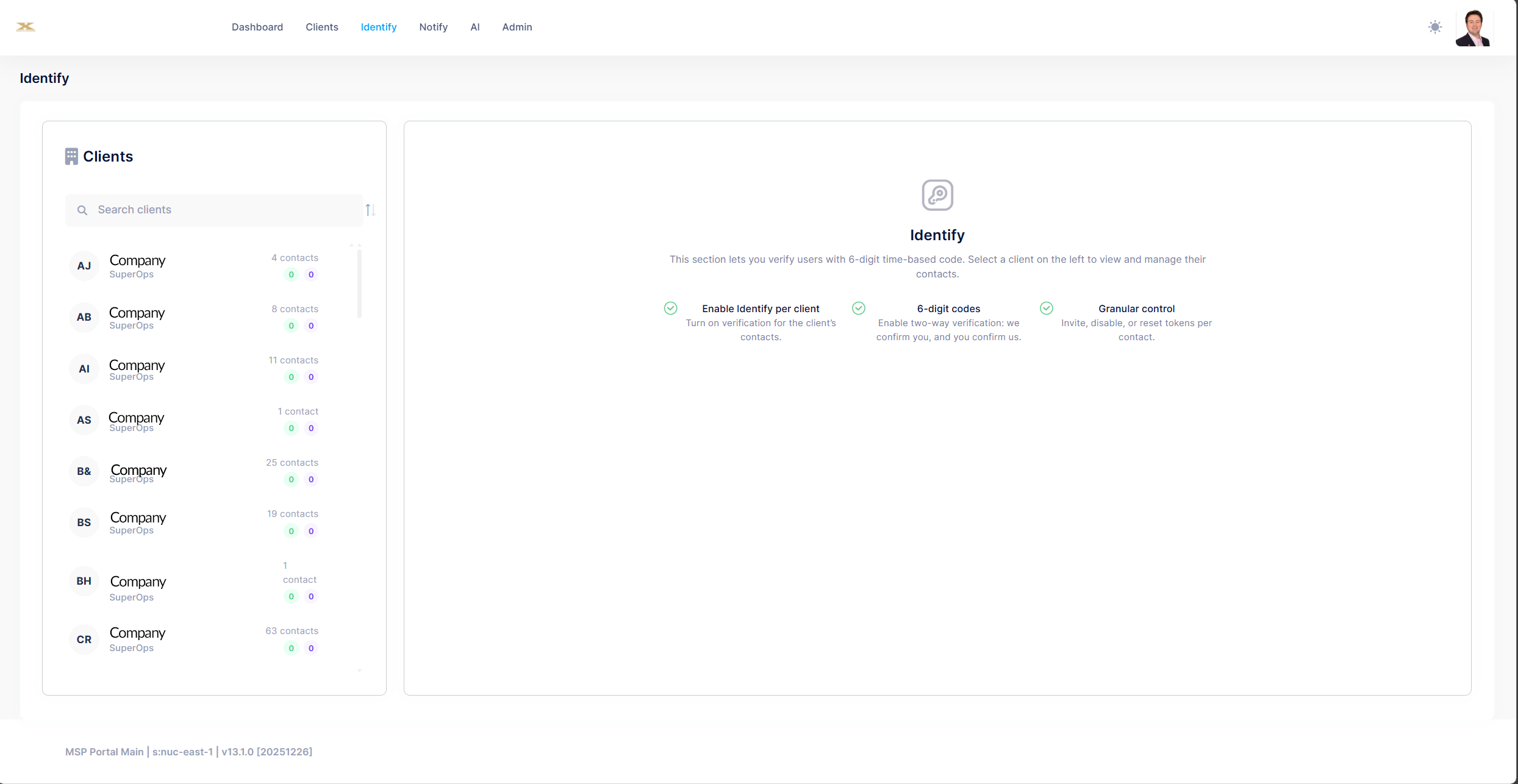The image size is (1518, 784).
Task: Click the client list scrollbar thumb
Action: pyautogui.click(x=359, y=283)
